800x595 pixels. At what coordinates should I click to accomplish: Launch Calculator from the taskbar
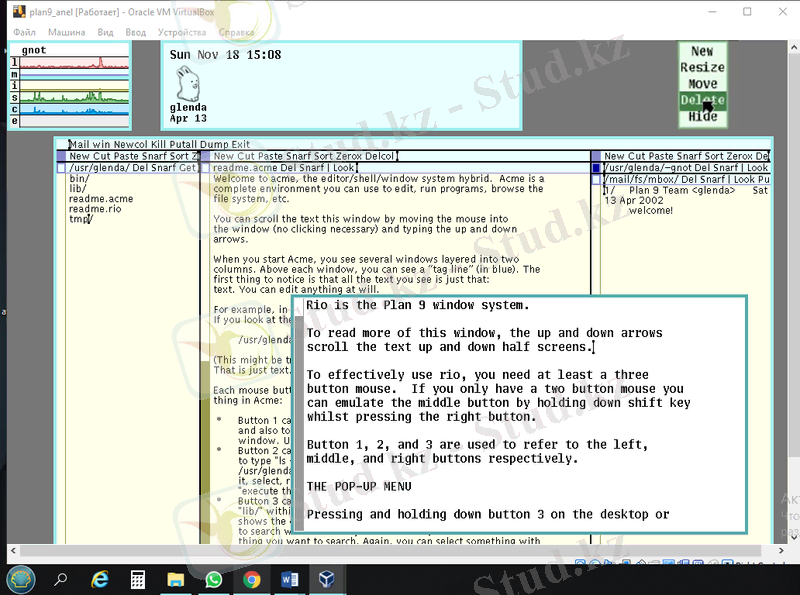[138, 578]
